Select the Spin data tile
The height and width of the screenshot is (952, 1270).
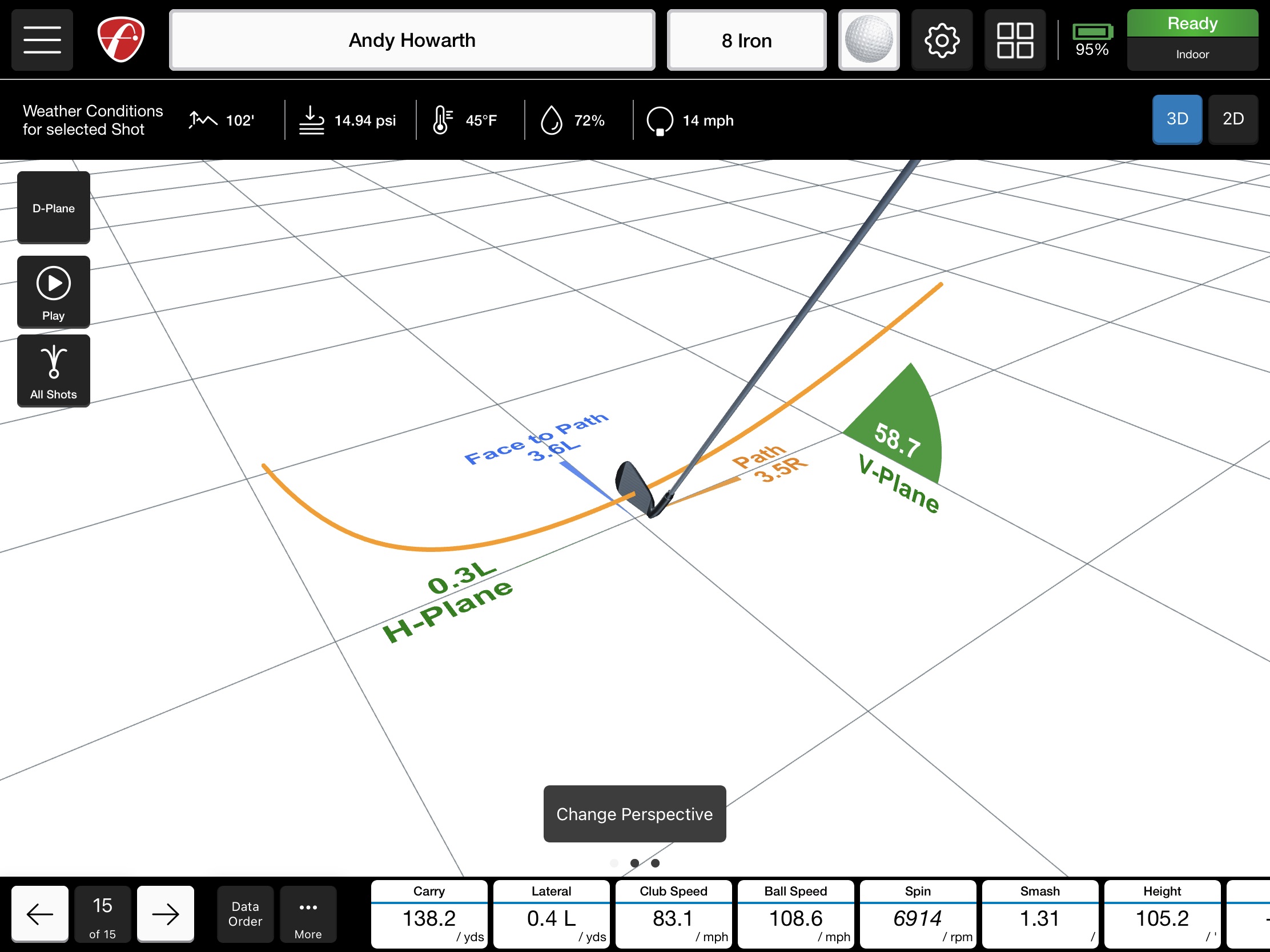[917, 914]
